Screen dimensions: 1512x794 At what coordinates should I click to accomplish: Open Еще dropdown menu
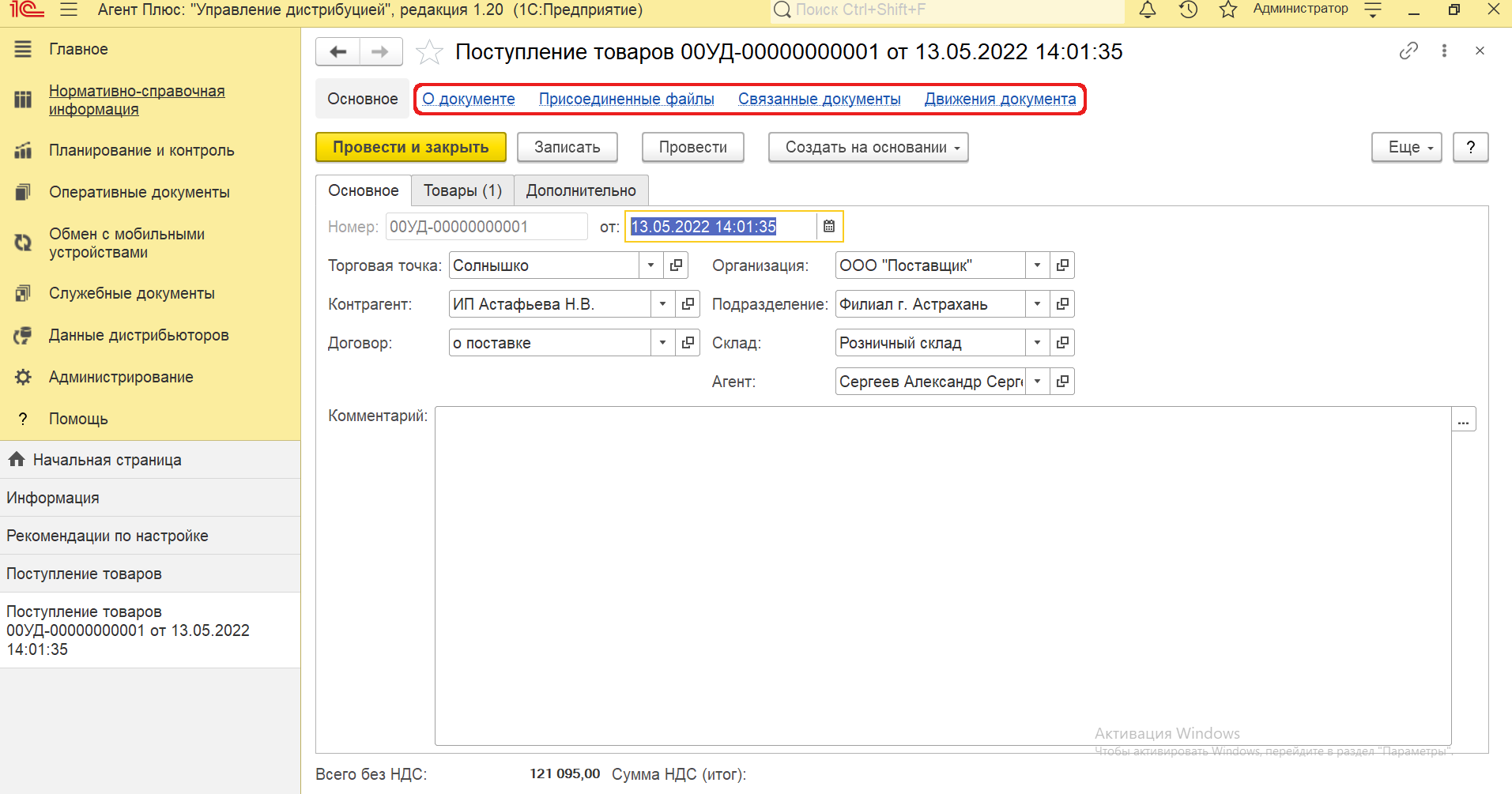(x=1406, y=147)
